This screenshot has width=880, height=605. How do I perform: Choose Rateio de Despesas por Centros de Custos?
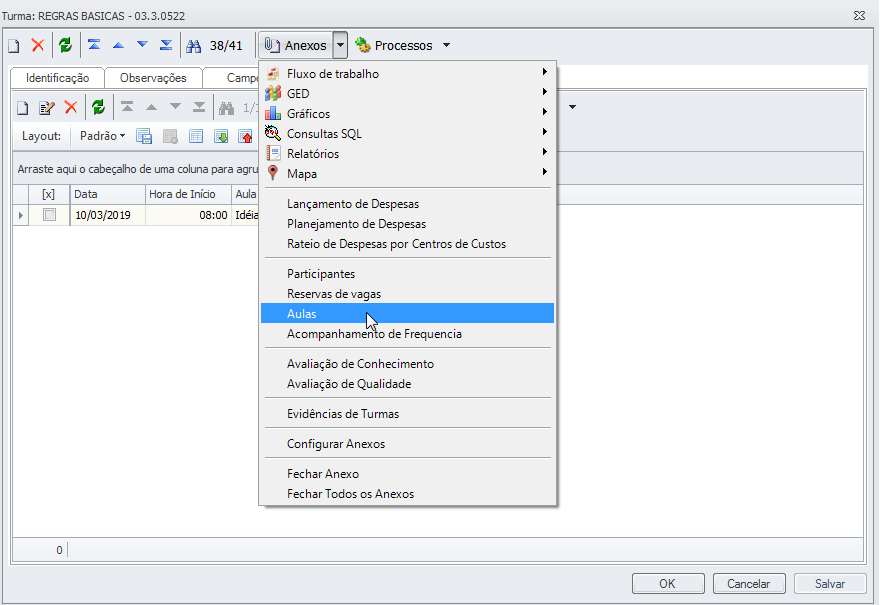coord(407,244)
